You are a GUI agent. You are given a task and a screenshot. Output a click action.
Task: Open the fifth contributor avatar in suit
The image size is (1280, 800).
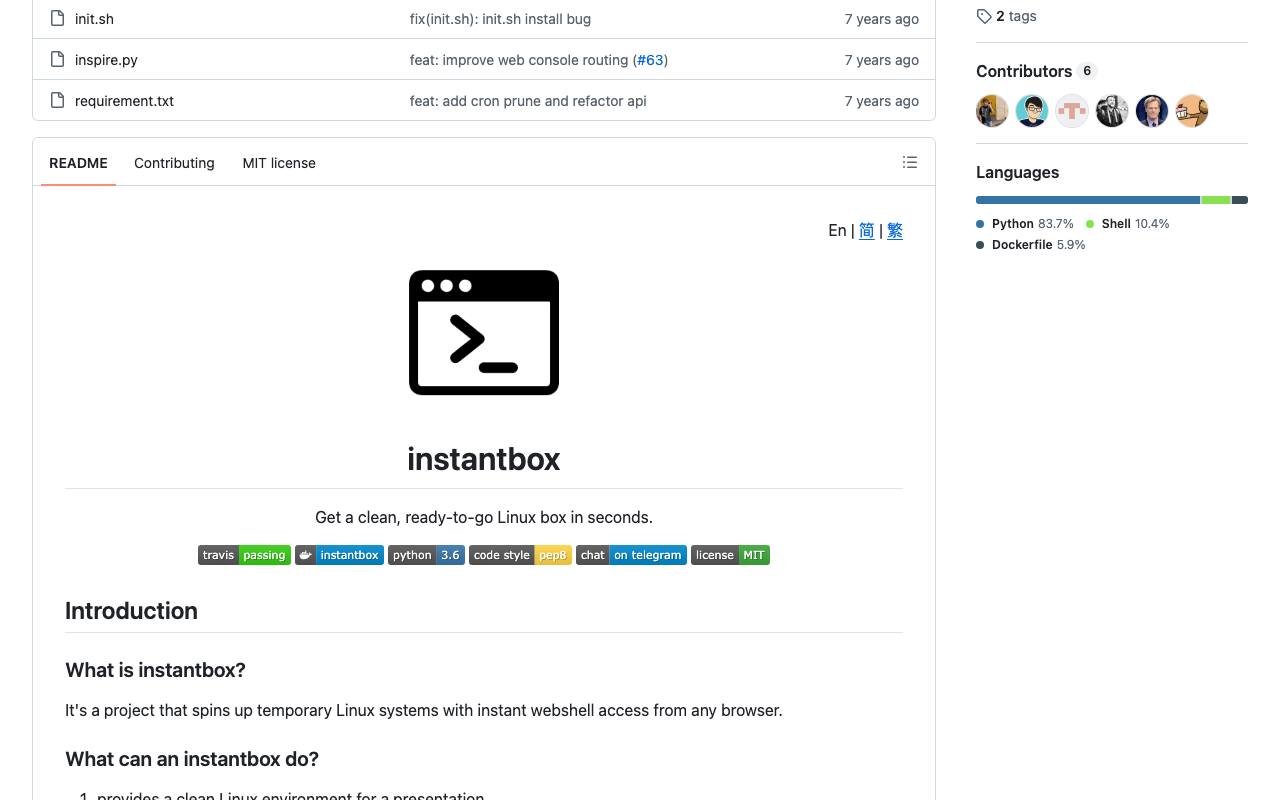click(1152, 111)
